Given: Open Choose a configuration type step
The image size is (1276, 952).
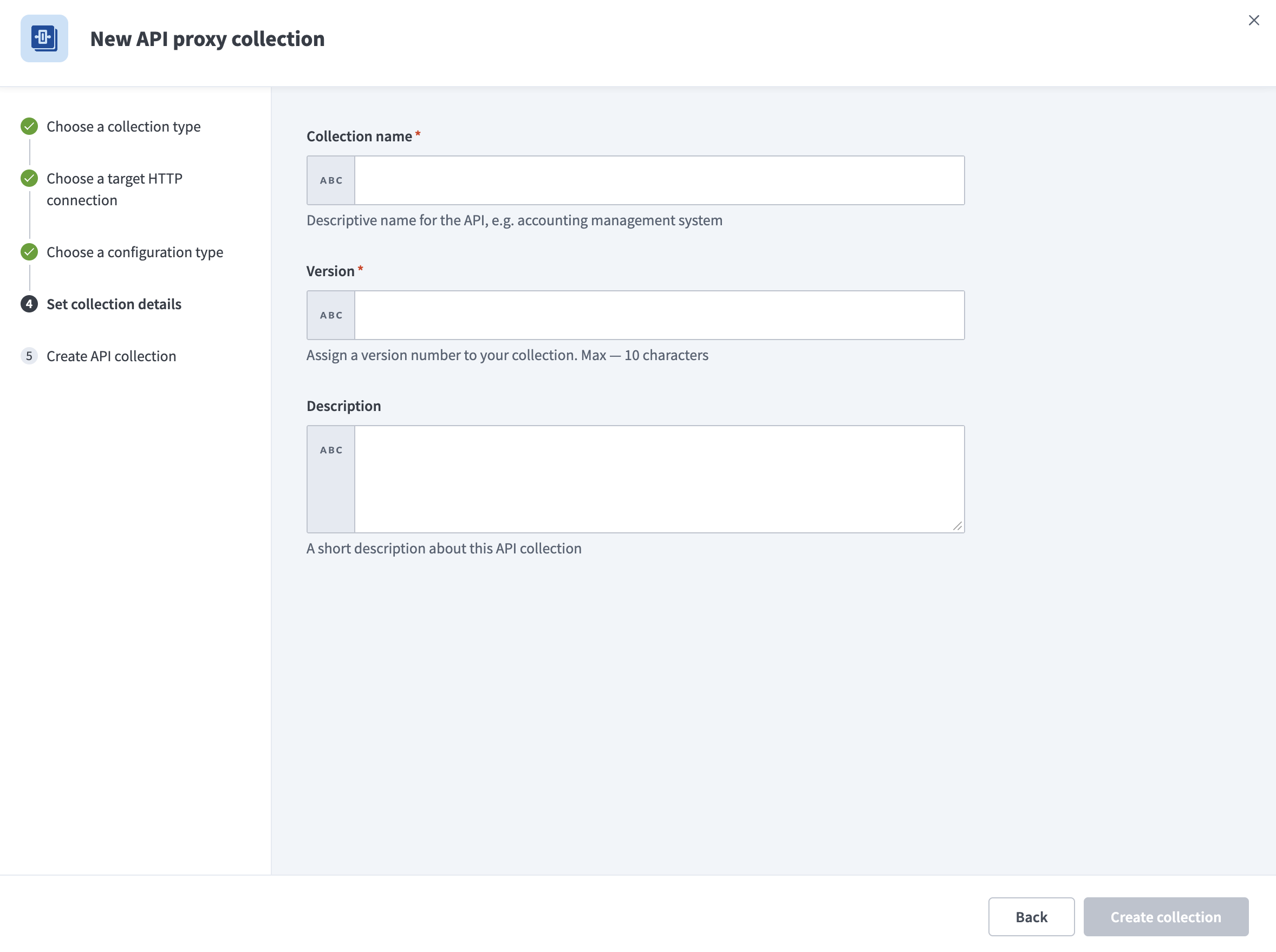Looking at the screenshot, I should 134,252.
